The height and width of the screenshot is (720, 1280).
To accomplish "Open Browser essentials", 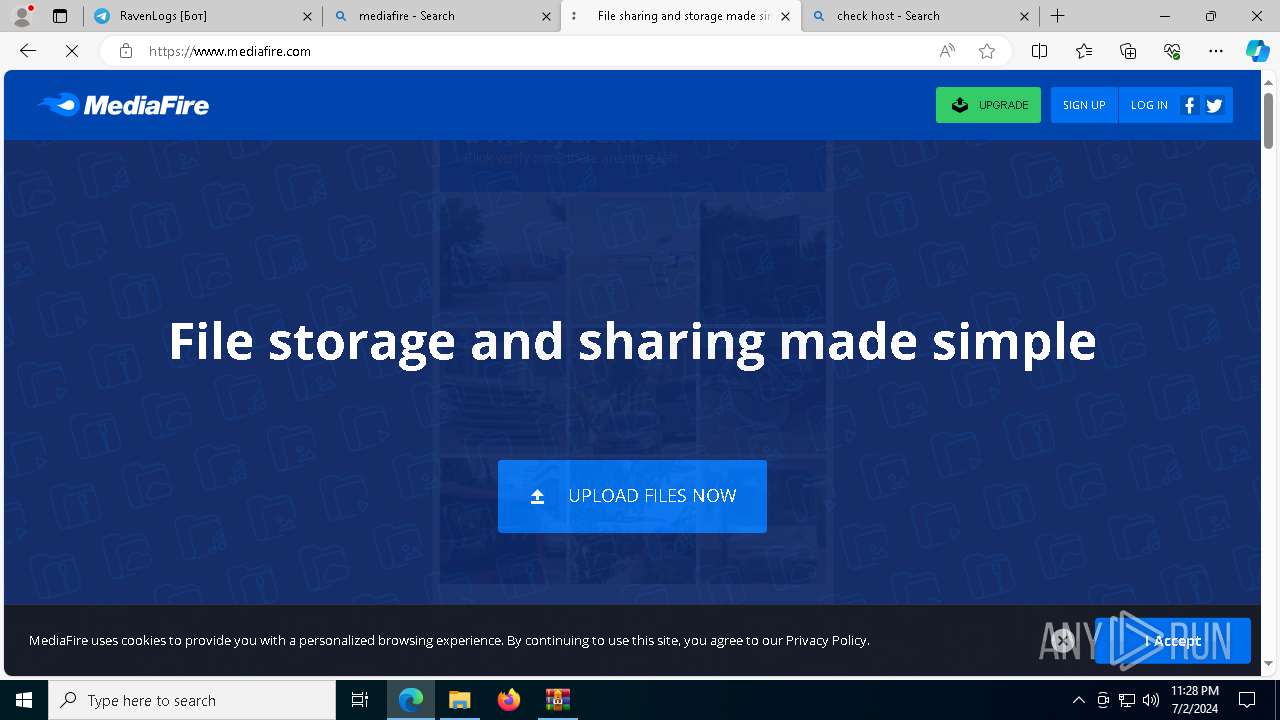I will tap(1172, 51).
